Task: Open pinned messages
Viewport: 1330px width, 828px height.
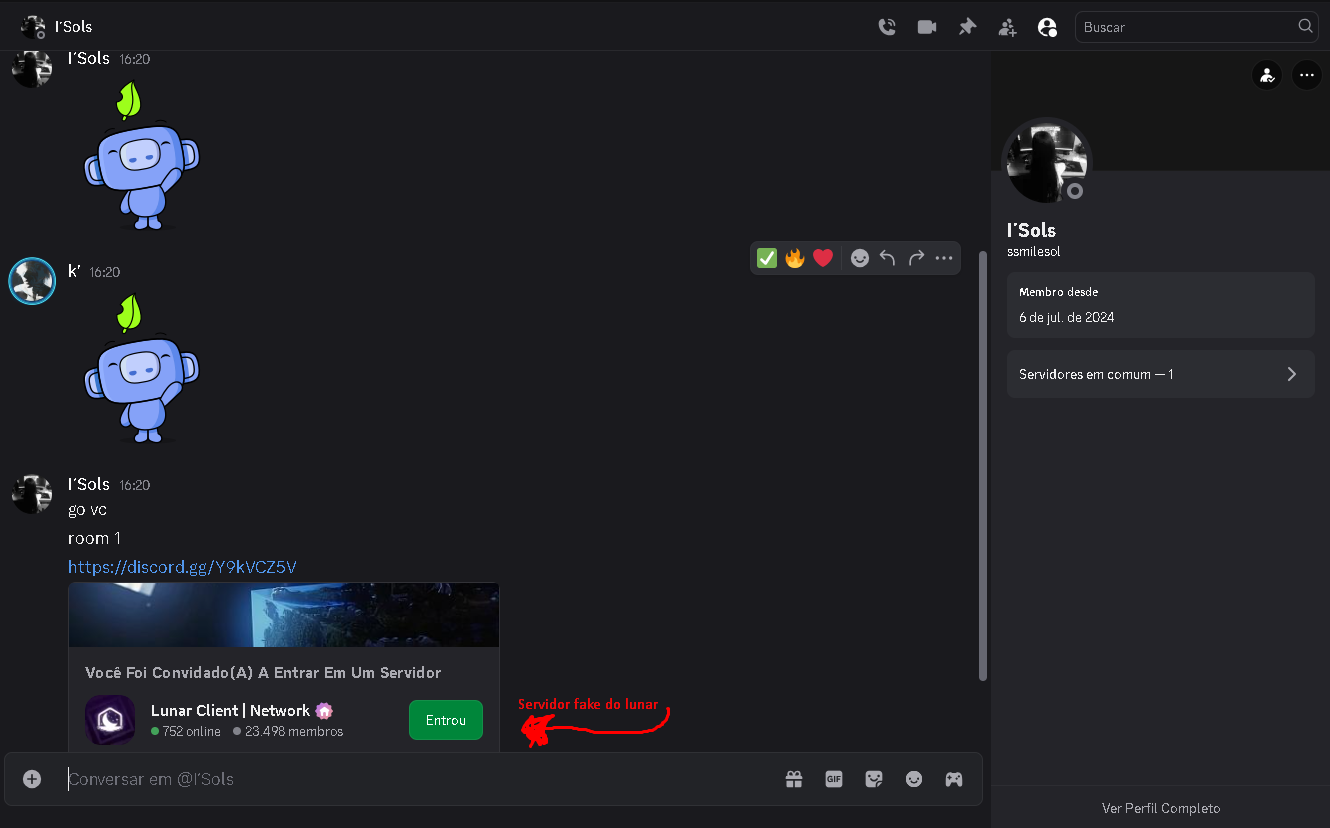Action: pos(967,27)
